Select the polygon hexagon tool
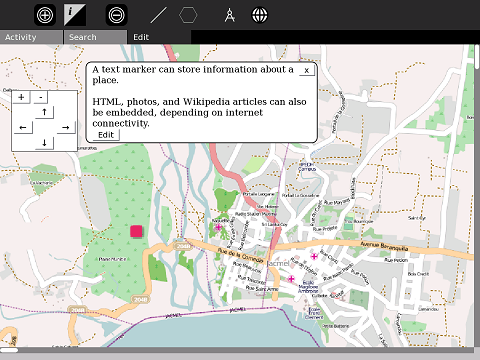Image resolution: width=480 pixels, height=360 pixels. point(188,15)
